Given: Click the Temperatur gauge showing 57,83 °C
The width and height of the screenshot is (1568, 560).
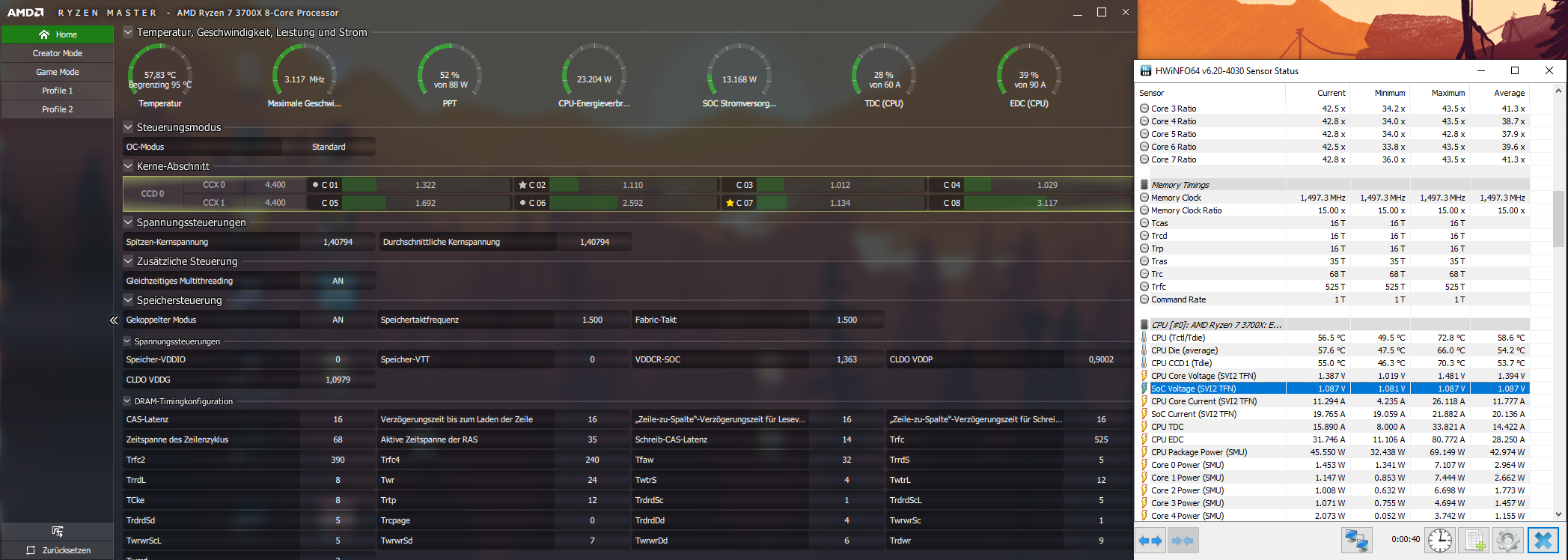Looking at the screenshot, I should point(160,75).
